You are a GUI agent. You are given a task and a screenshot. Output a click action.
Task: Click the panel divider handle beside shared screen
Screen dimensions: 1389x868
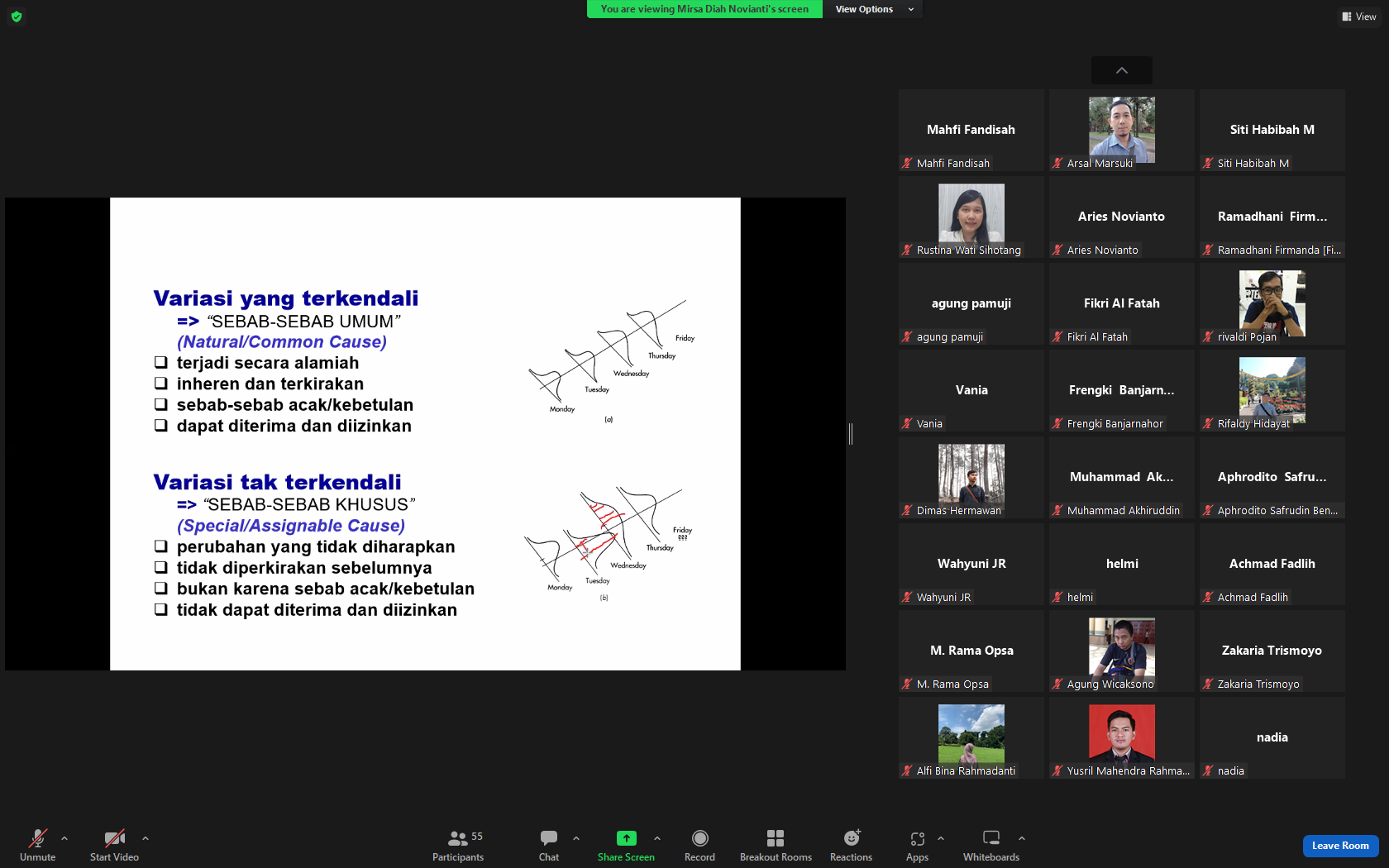click(x=851, y=433)
